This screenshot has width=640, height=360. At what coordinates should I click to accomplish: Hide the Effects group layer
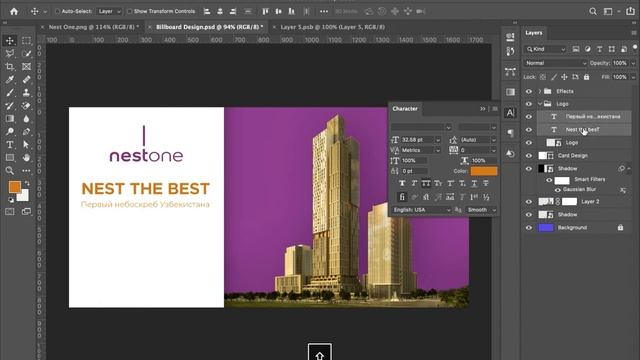point(529,91)
